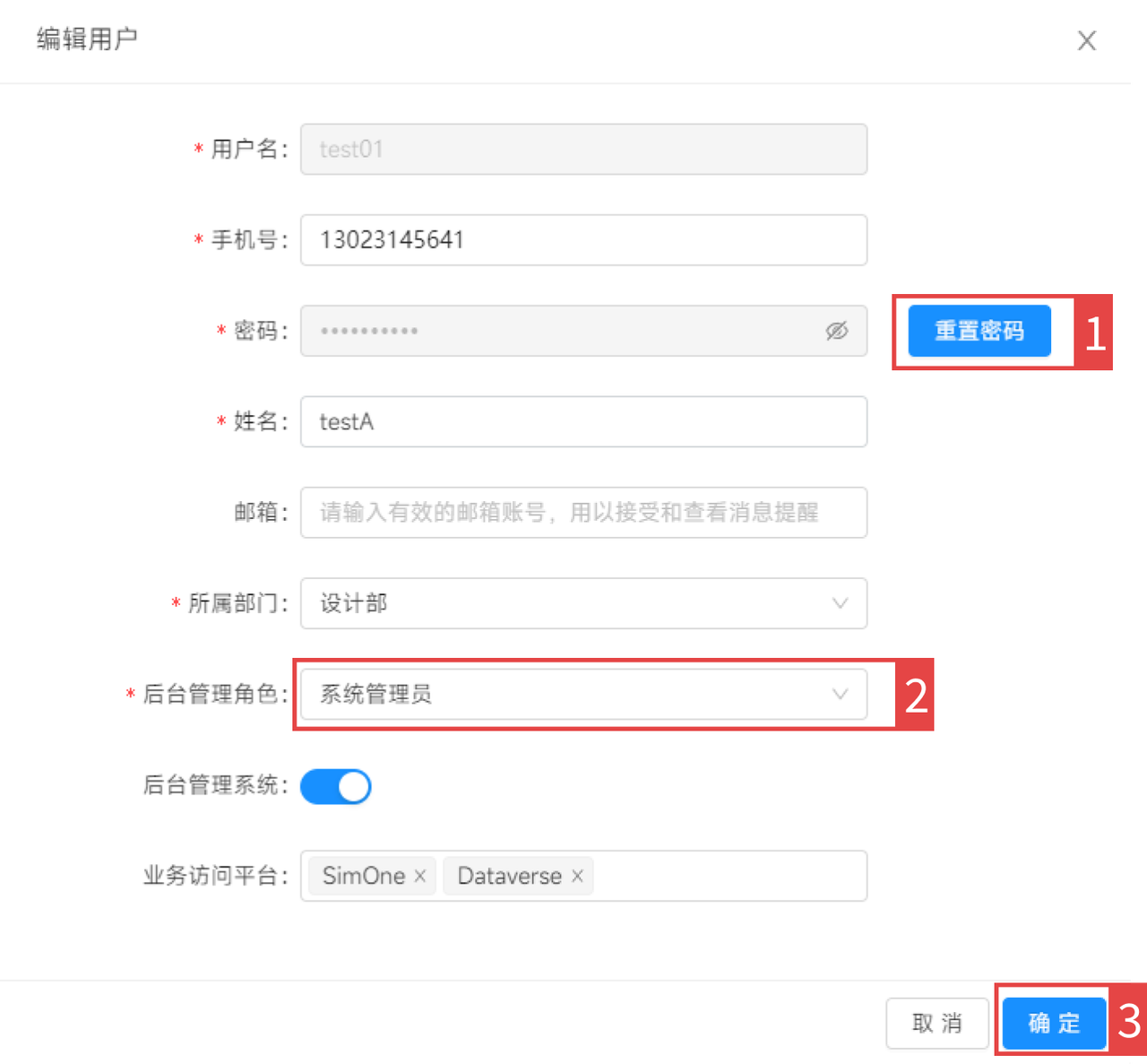The height and width of the screenshot is (1064, 1147).
Task: Focus the 姓名 text field
Action: [x=582, y=421]
